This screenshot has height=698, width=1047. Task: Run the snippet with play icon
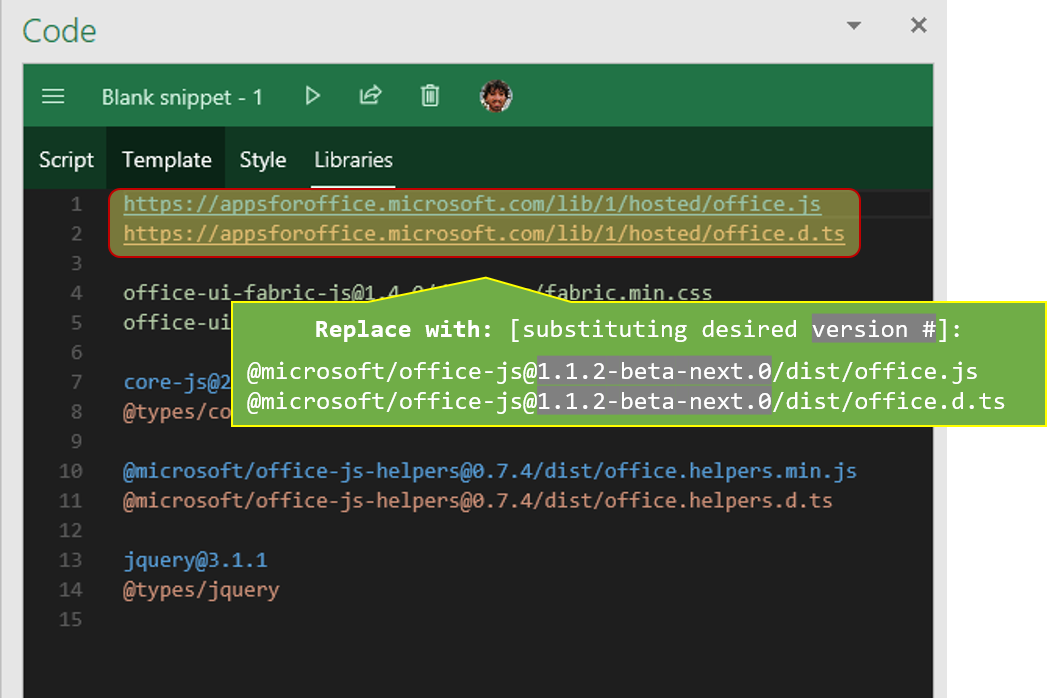(312, 96)
